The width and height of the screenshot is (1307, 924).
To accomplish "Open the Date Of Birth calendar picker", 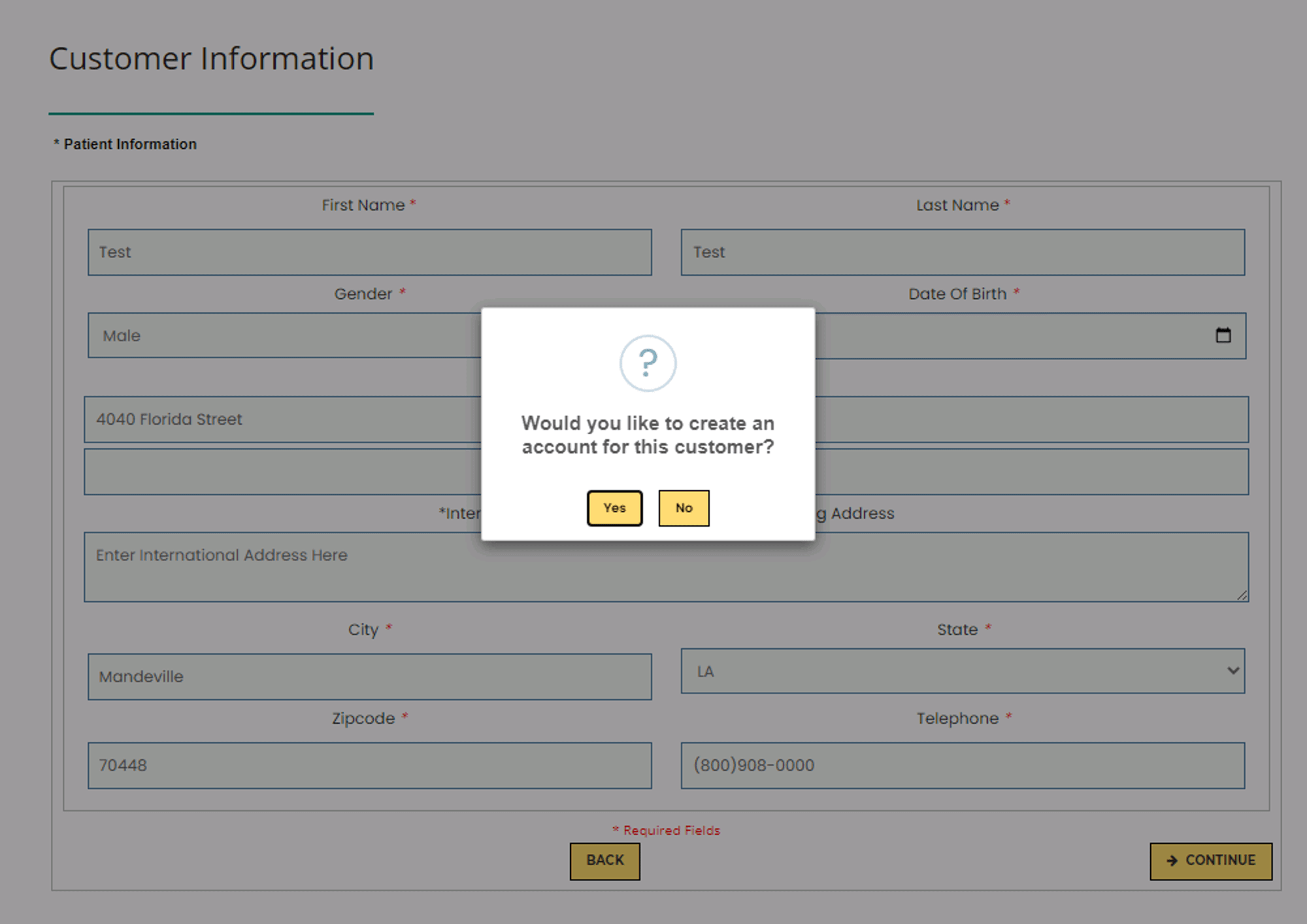I will (x=1223, y=335).
